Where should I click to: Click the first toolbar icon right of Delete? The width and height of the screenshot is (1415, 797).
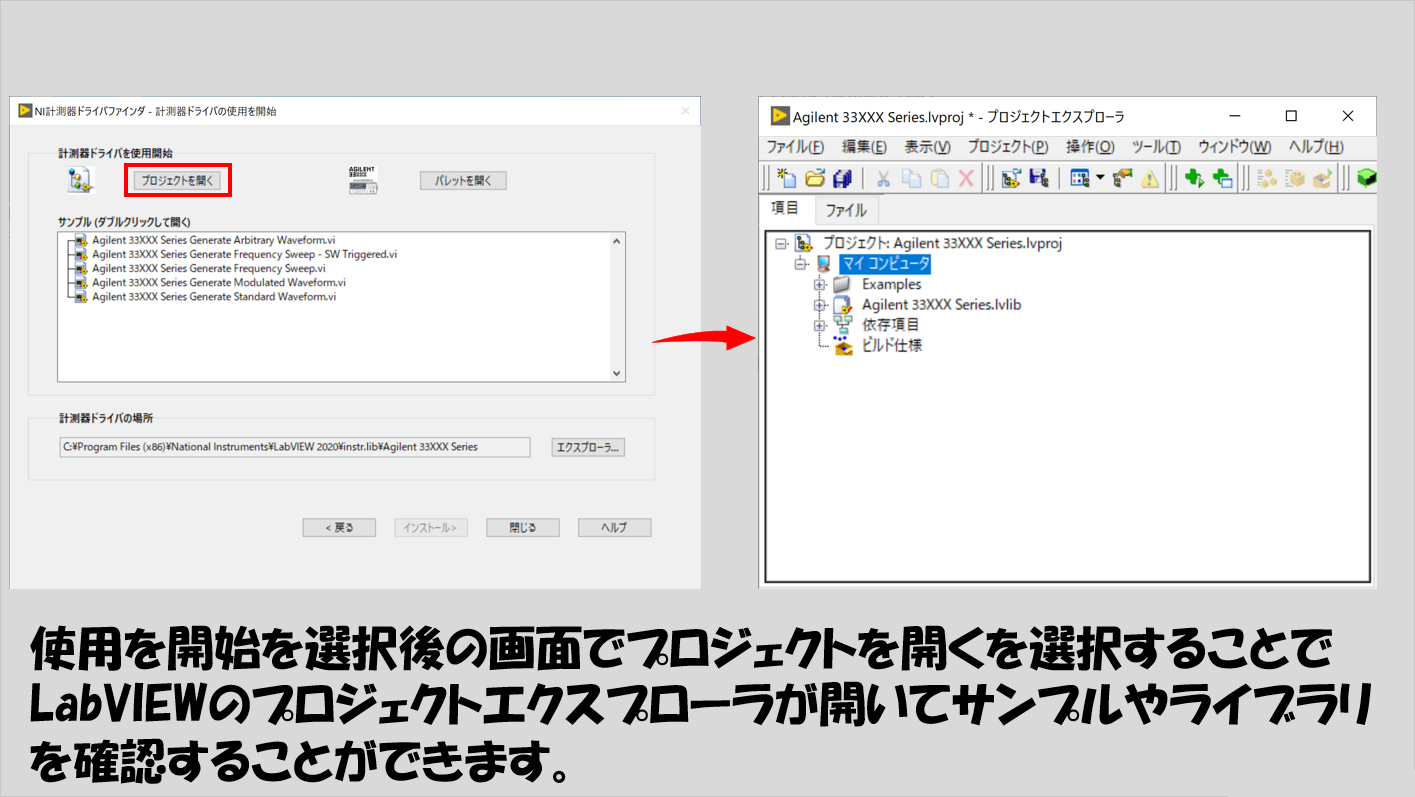(x=1010, y=178)
